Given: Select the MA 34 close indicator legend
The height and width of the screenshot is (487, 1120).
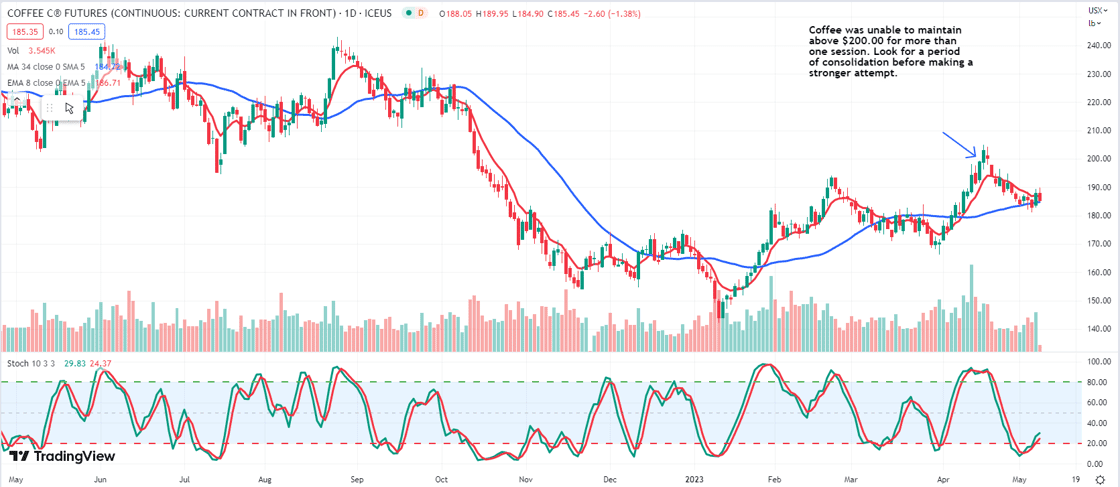Looking at the screenshot, I should click(x=48, y=65).
